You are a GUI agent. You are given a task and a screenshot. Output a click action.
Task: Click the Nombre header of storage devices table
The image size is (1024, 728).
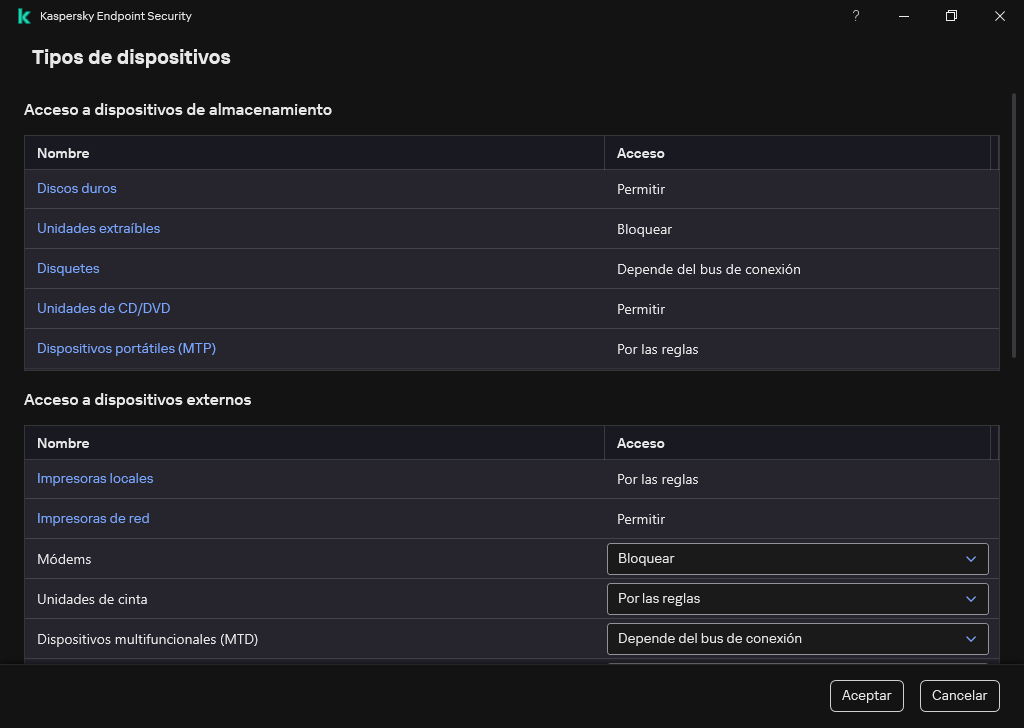(63, 153)
